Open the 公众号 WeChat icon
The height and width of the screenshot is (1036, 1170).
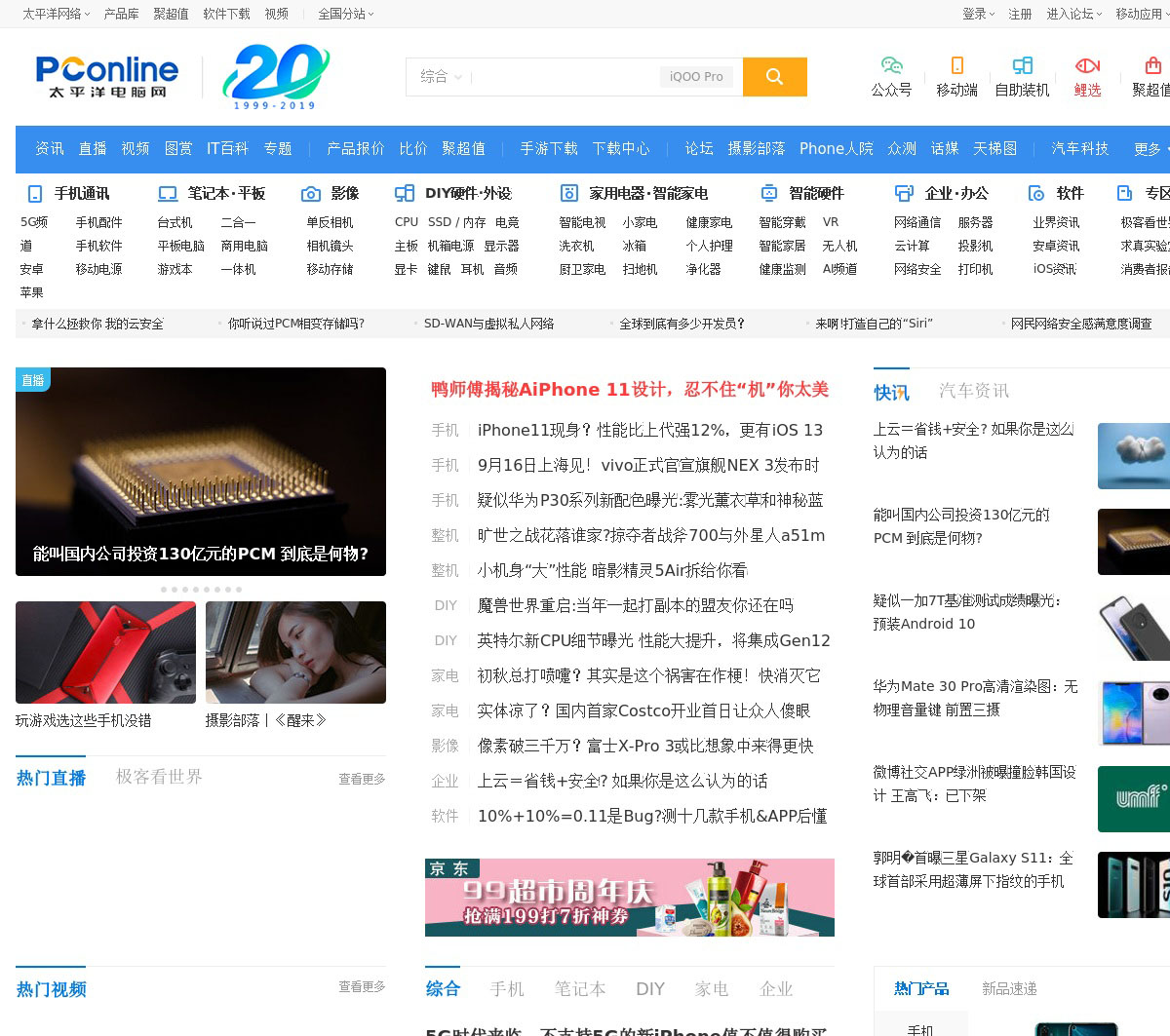click(x=891, y=65)
